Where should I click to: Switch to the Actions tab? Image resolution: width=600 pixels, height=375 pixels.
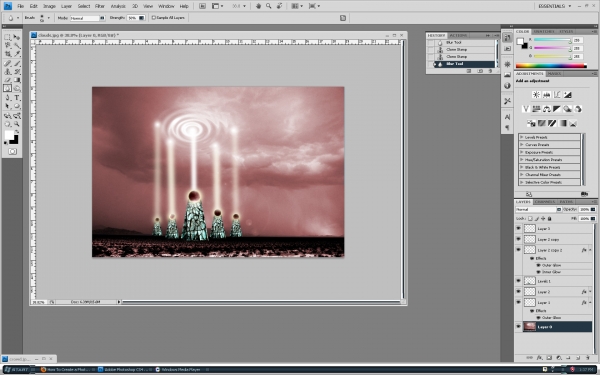pos(458,35)
